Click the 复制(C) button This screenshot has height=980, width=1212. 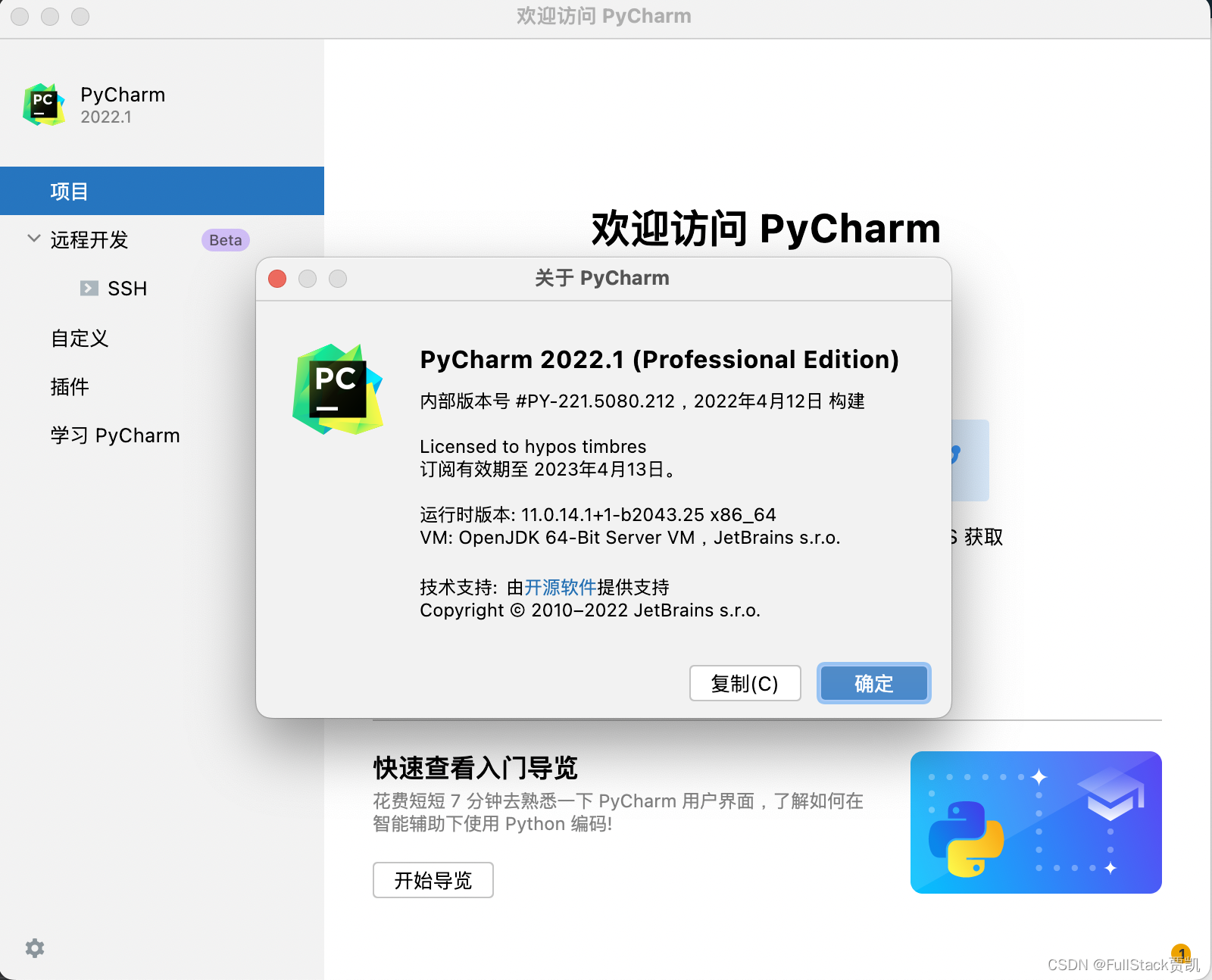[745, 683]
